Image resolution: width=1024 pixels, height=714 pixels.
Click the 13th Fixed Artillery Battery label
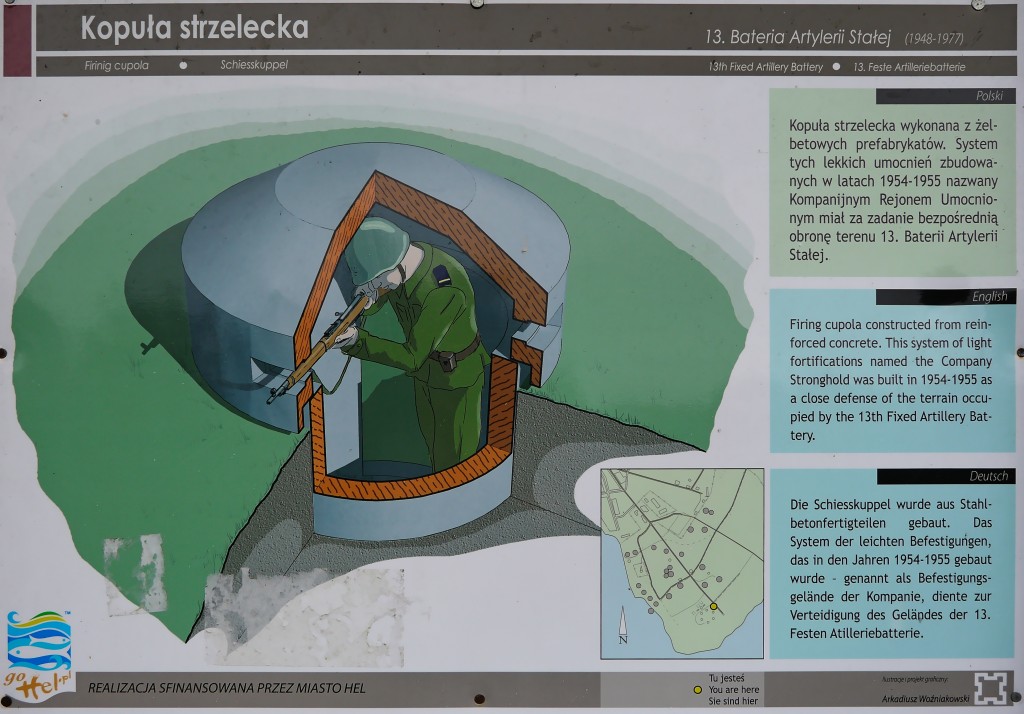click(765, 67)
